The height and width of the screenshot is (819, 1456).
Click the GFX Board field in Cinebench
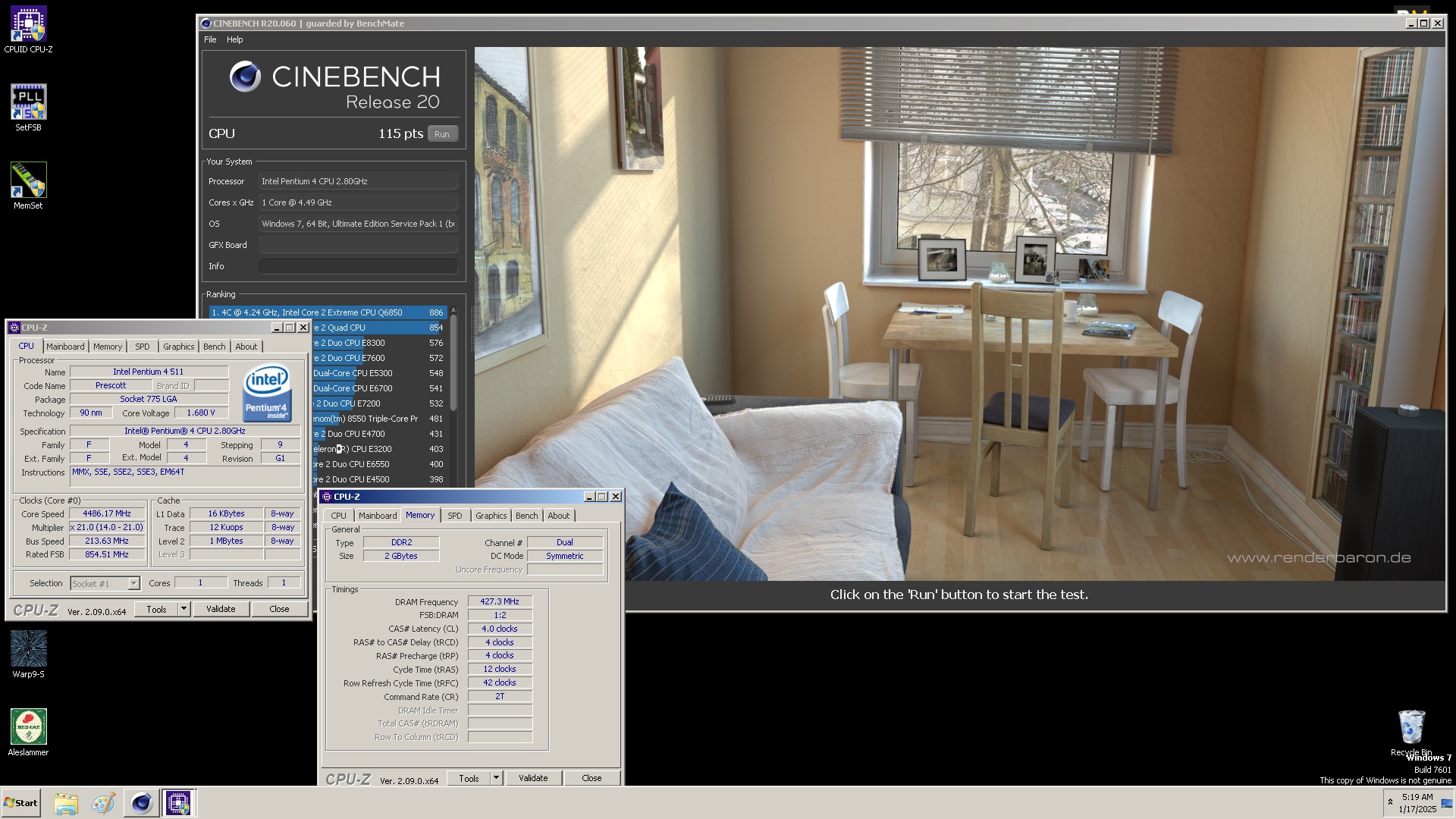(x=358, y=245)
